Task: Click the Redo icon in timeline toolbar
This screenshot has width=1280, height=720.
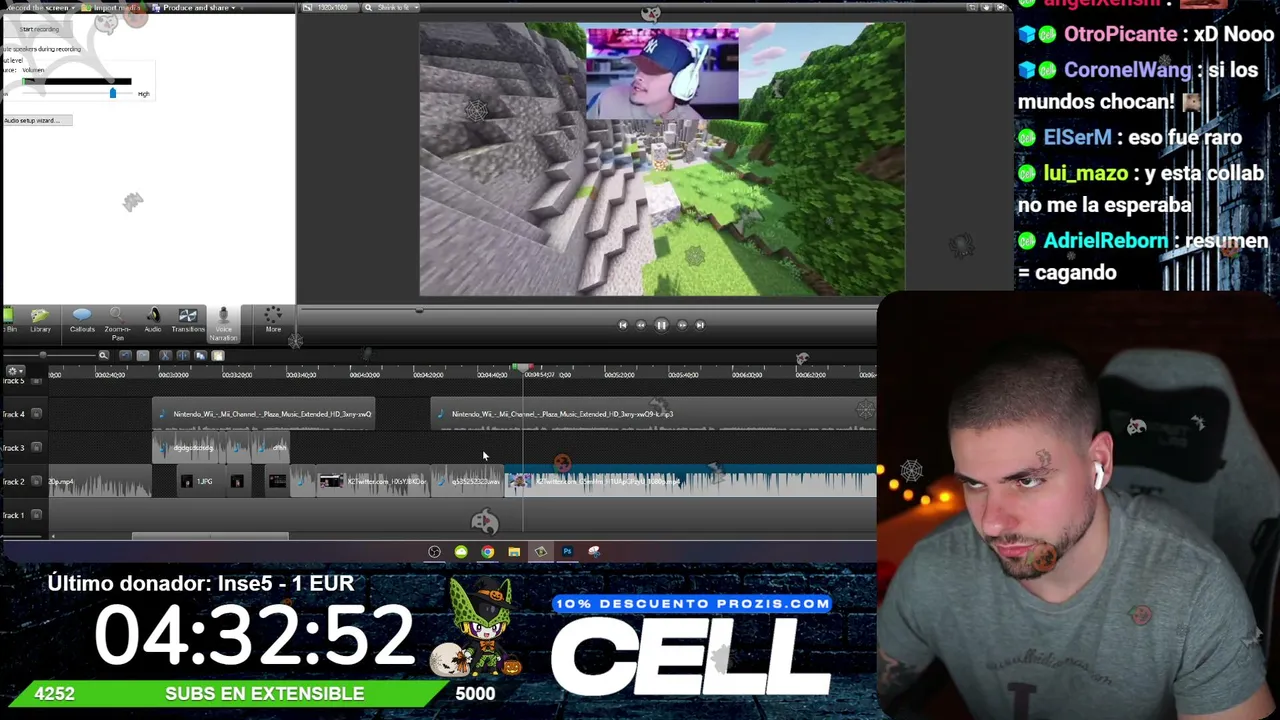Action: click(x=143, y=355)
